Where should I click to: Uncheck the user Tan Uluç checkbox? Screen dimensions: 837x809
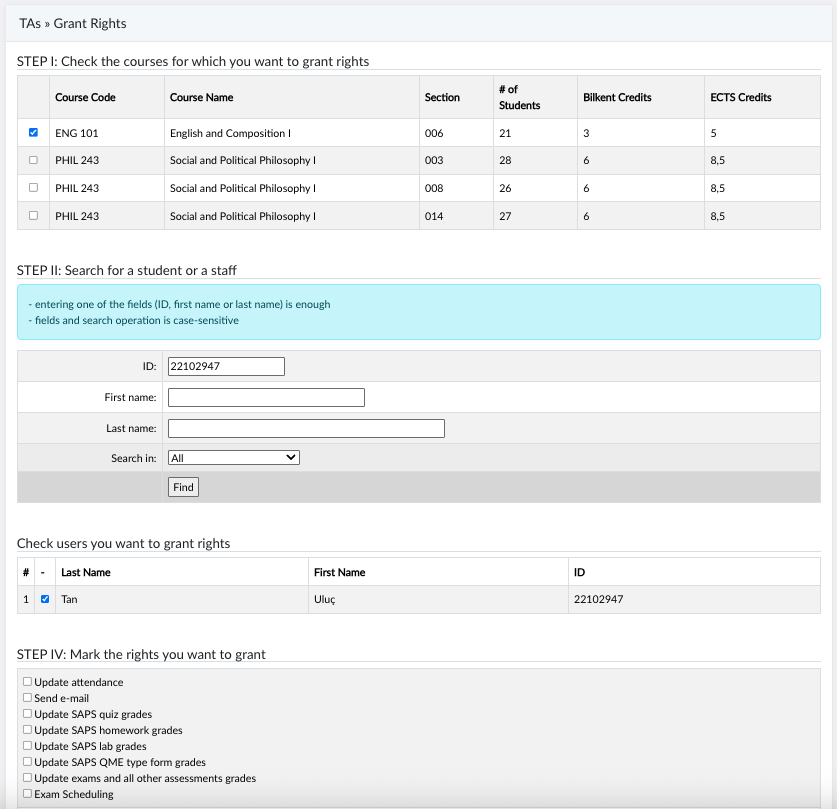coord(45,599)
